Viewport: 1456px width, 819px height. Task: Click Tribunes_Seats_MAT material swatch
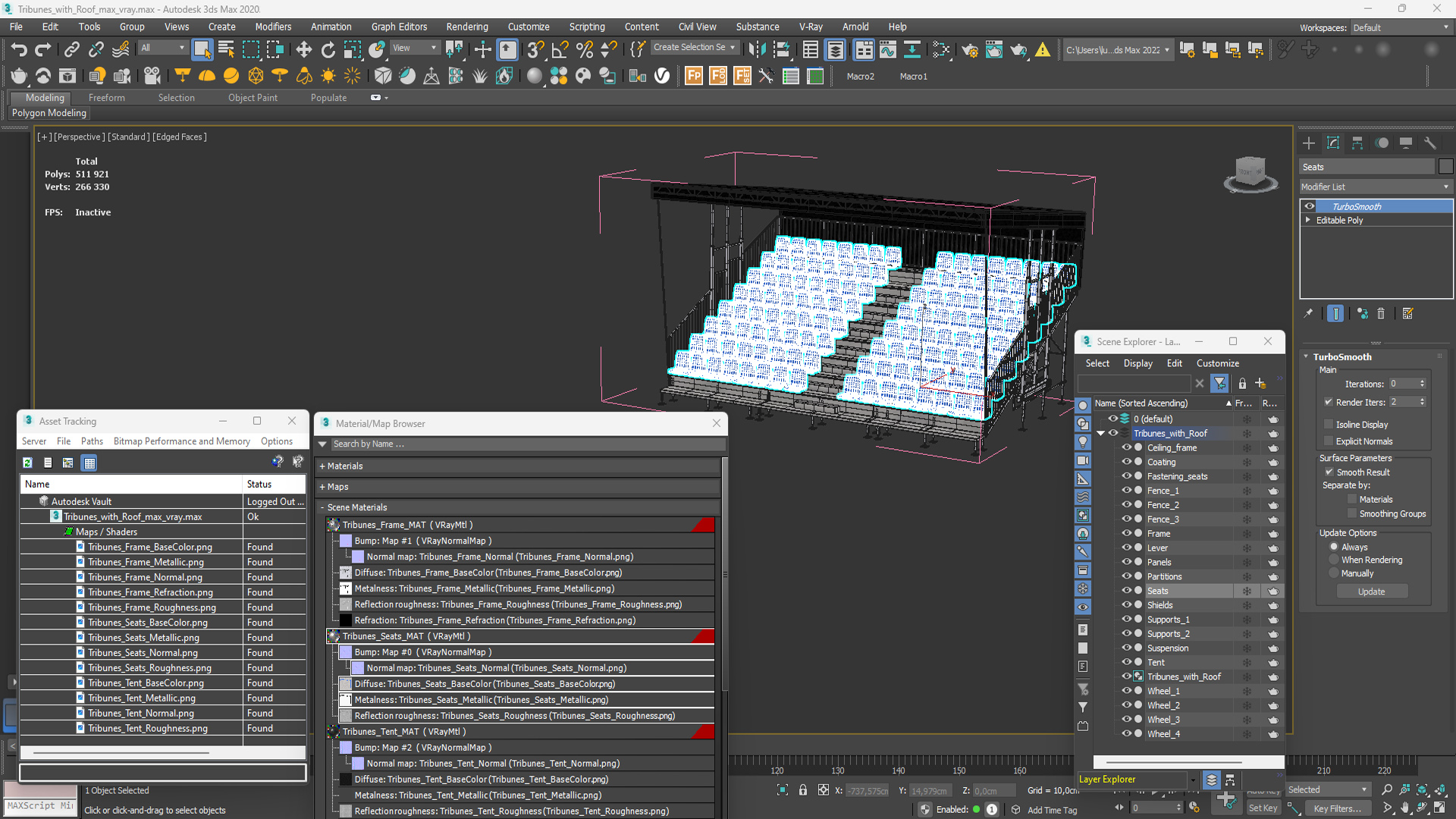[333, 636]
